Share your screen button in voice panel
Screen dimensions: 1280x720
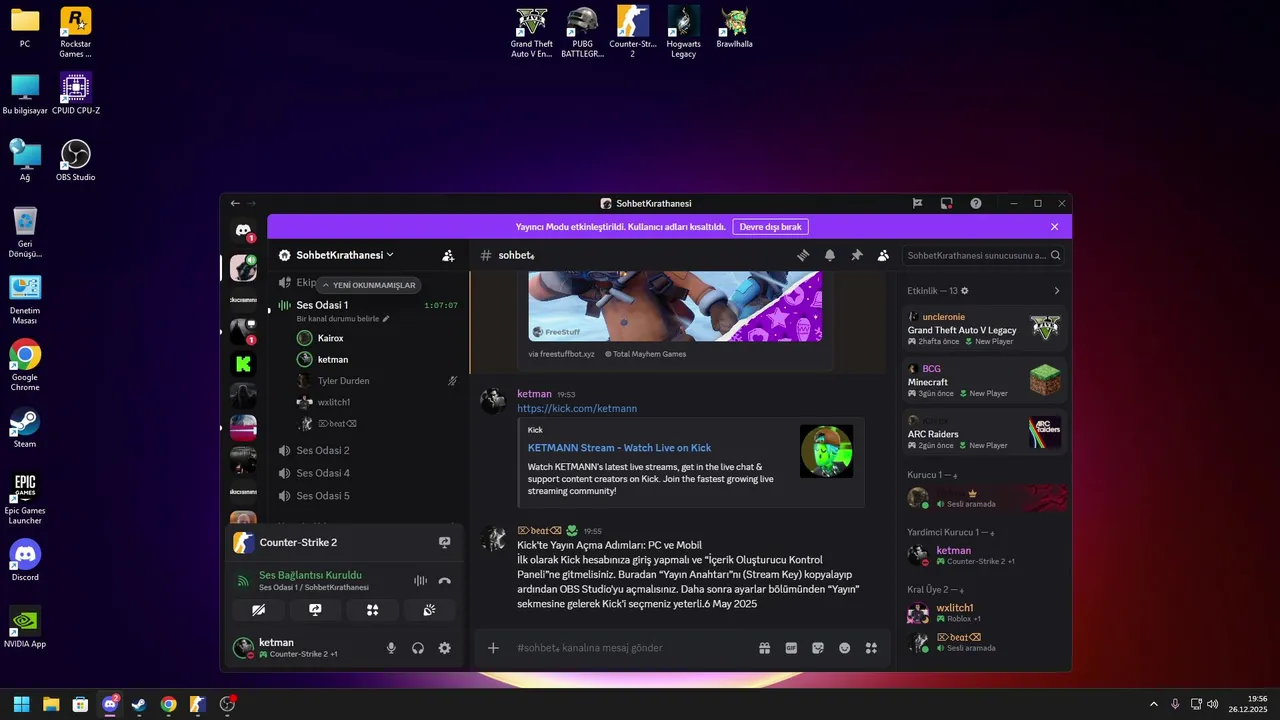click(x=315, y=609)
